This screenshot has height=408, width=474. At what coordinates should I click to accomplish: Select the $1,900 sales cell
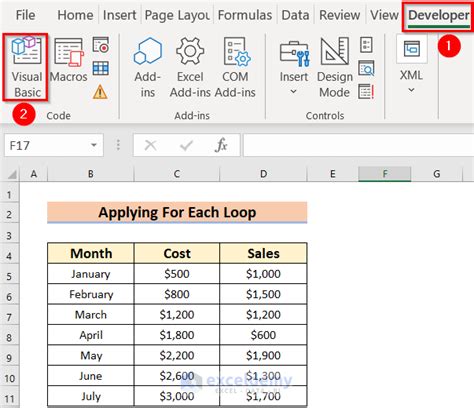pos(263,355)
